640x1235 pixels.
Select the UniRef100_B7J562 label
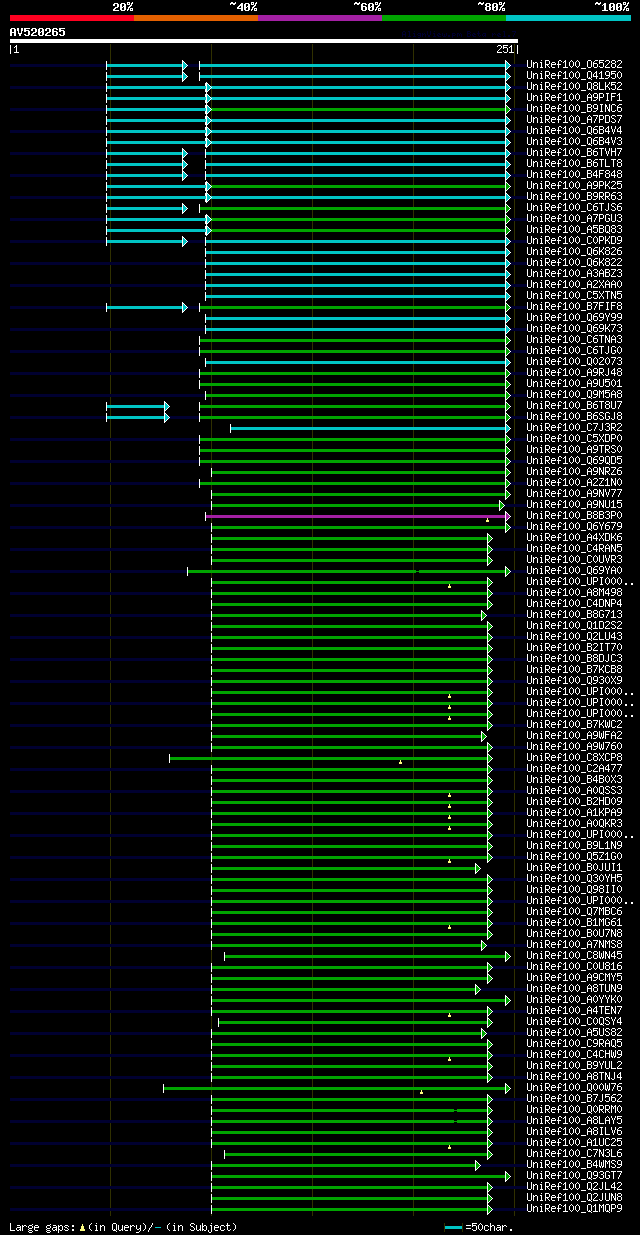tap(574, 1098)
